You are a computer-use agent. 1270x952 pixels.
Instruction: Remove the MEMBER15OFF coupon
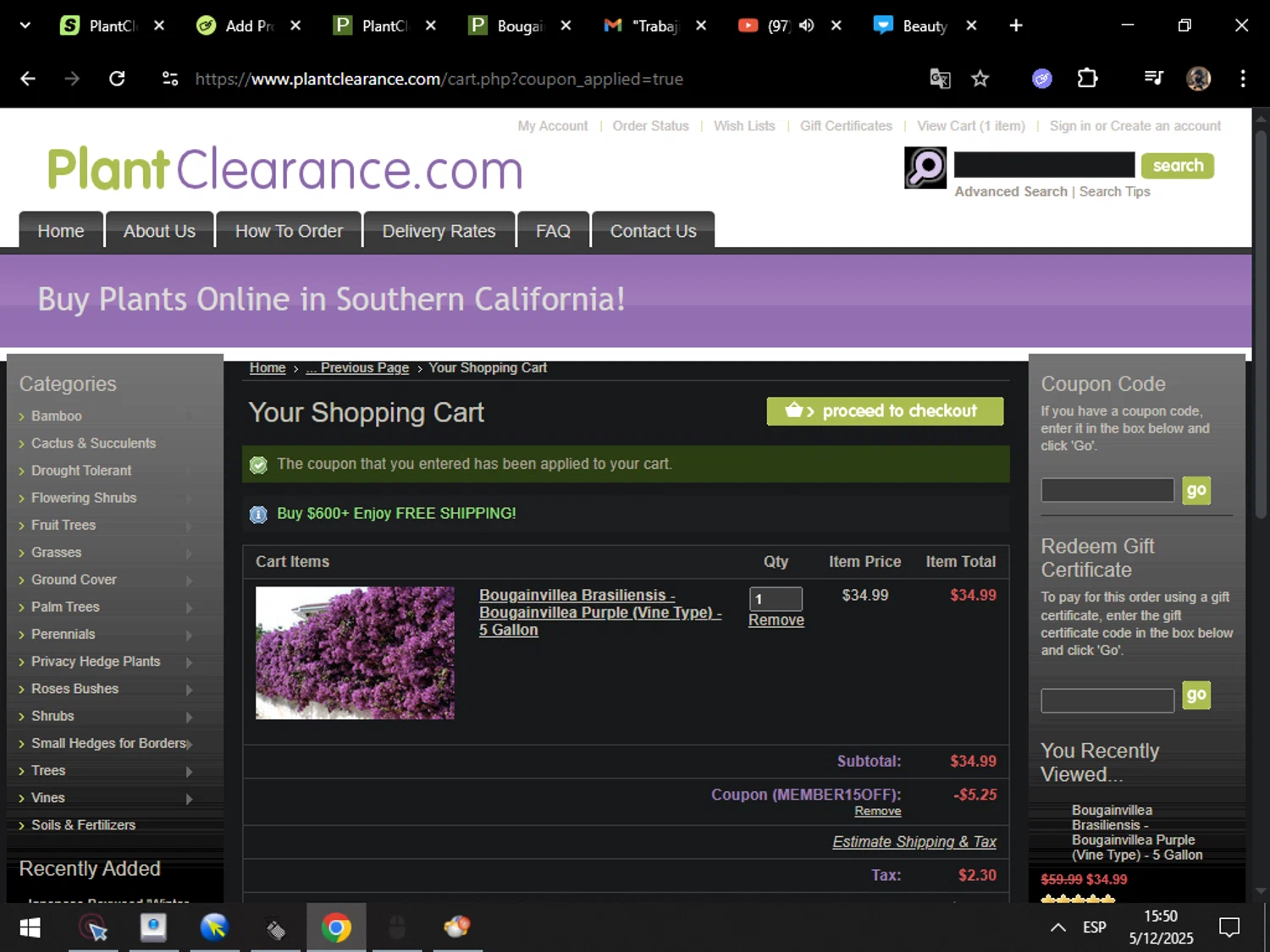coord(877,811)
